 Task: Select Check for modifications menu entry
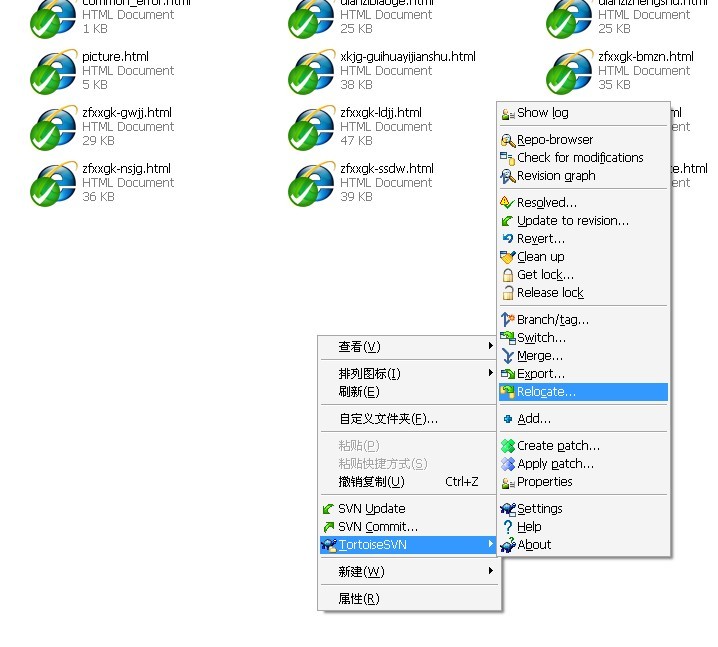click(x=583, y=158)
